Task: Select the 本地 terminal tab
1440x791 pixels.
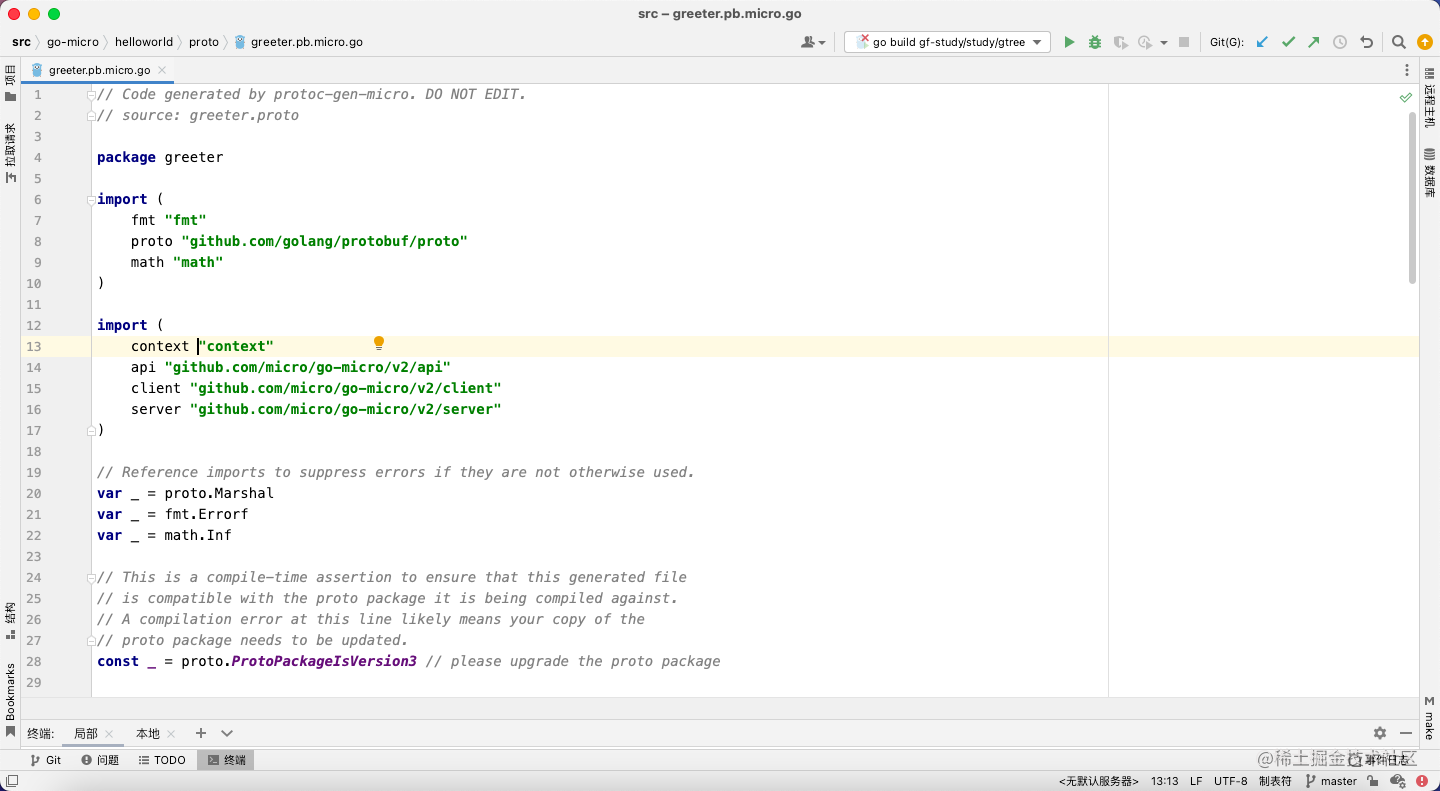Action: tap(147, 733)
